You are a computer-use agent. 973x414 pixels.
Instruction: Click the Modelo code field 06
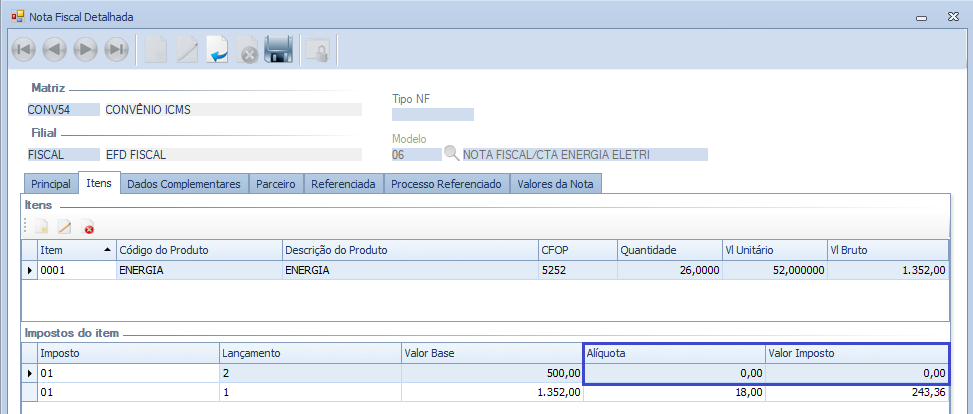point(416,155)
